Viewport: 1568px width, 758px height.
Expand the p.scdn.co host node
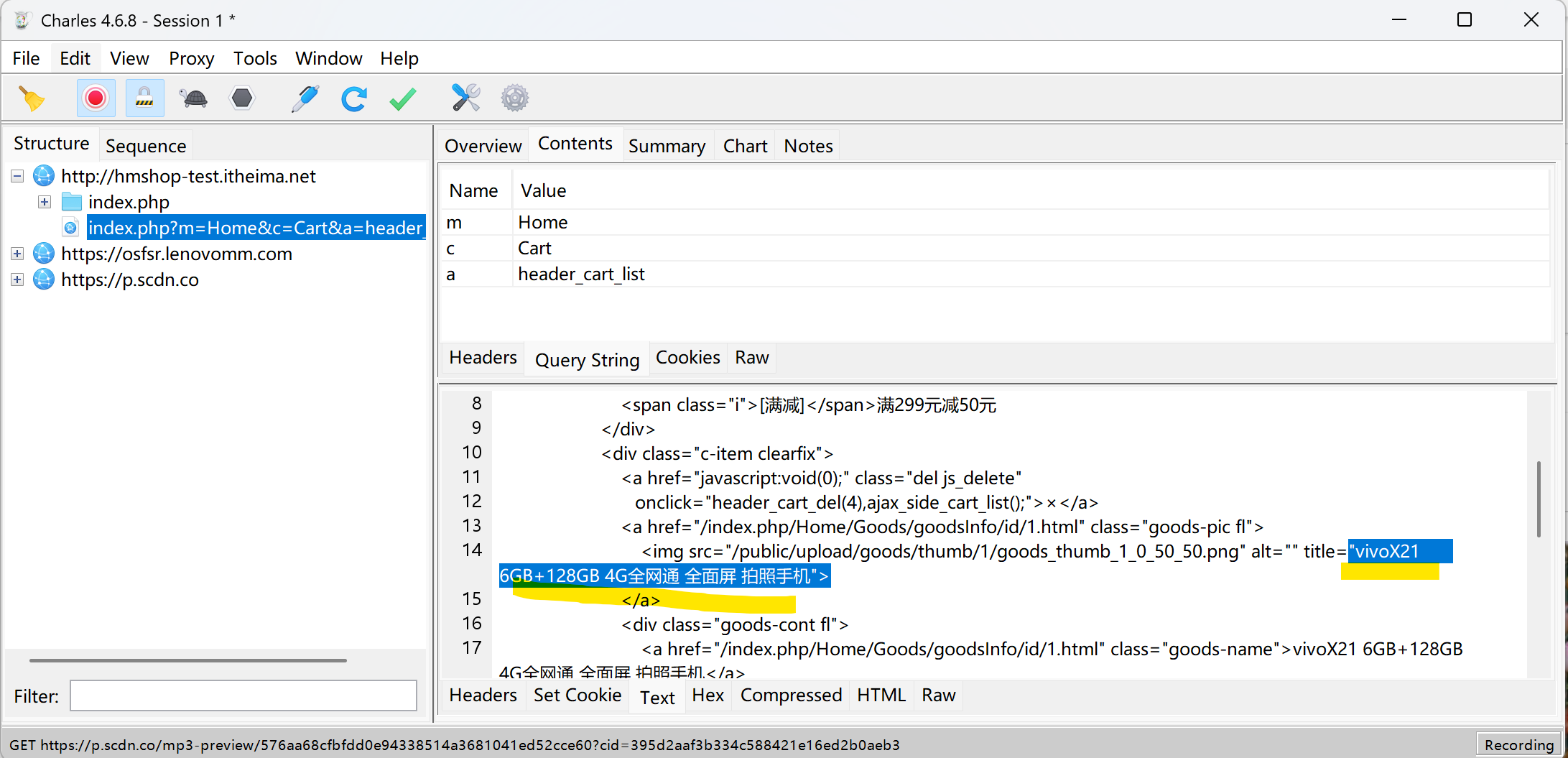pyautogui.click(x=17, y=279)
